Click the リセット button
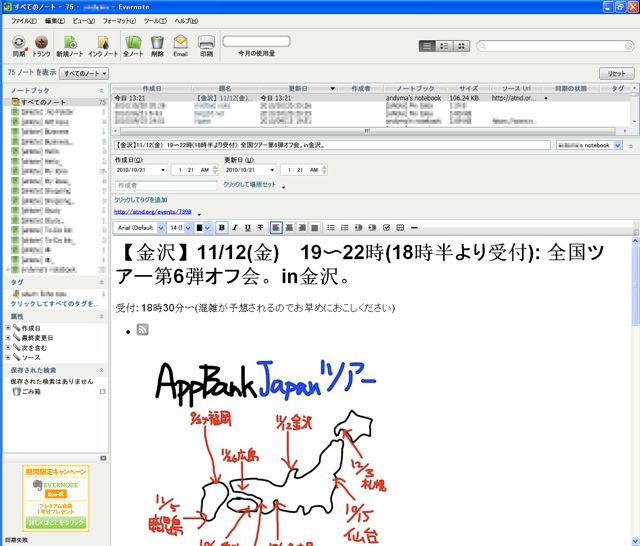The width and height of the screenshot is (640, 546). [x=616, y=73]
